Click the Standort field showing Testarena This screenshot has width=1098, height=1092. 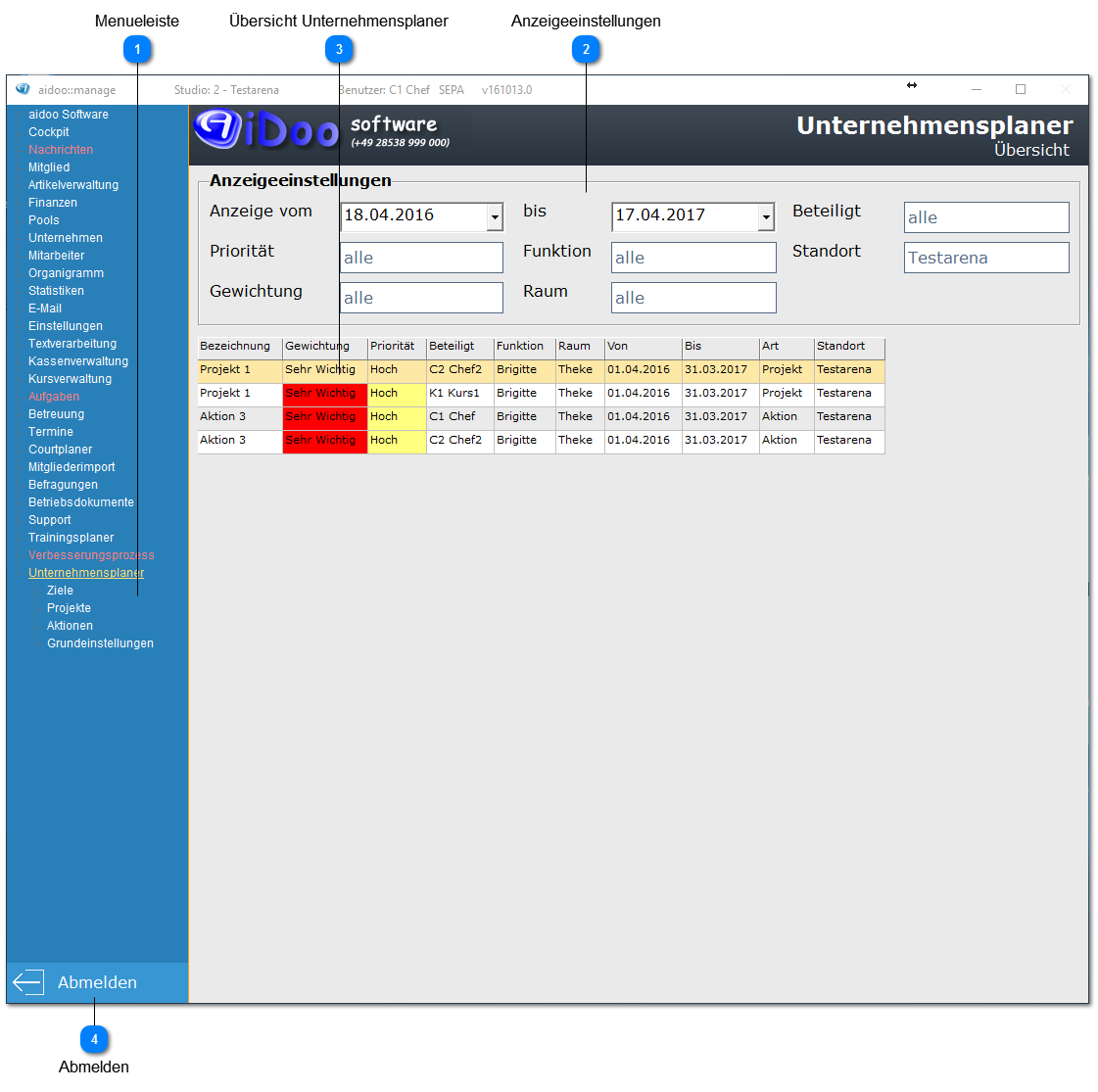(986, 258)
